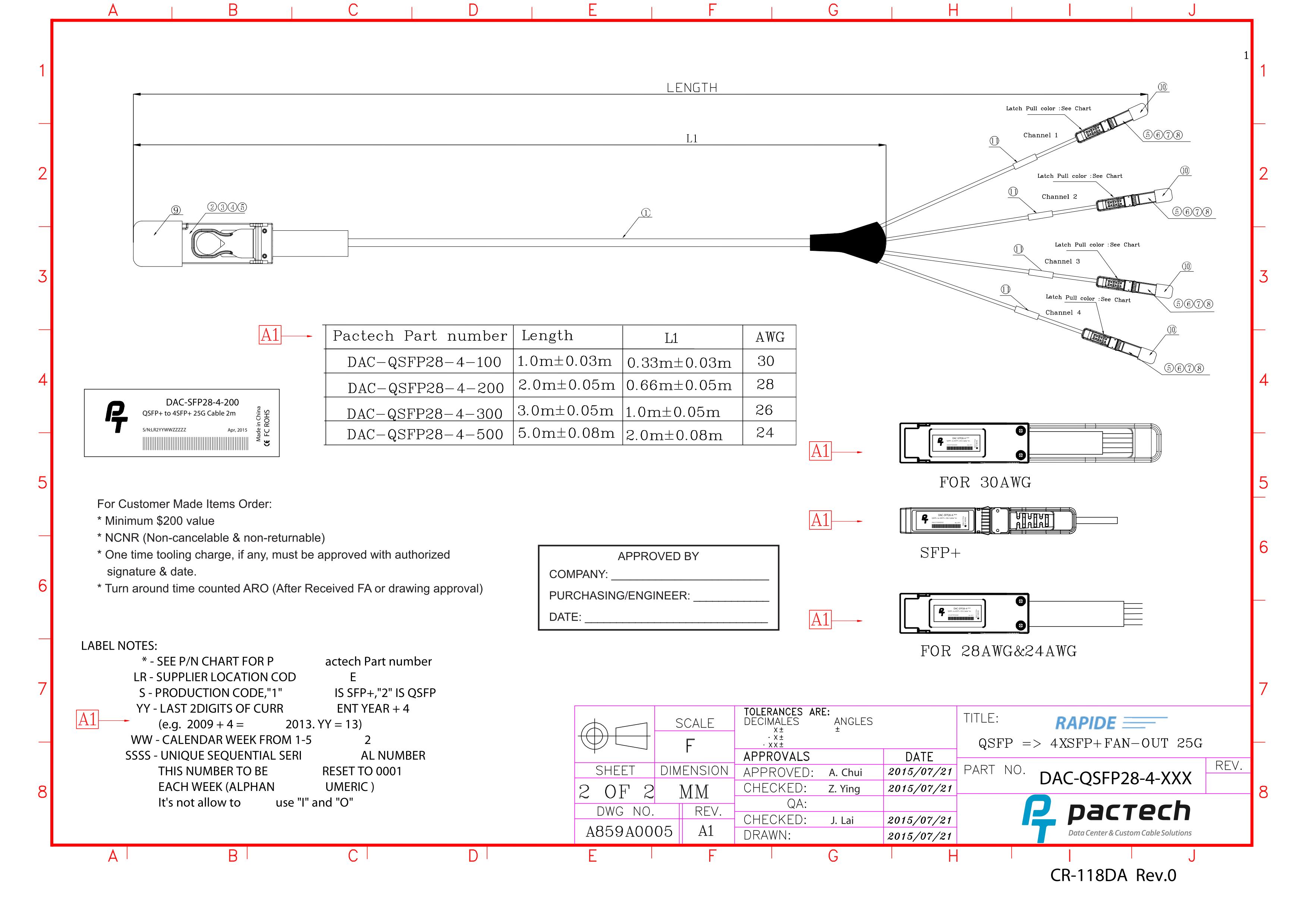Viewport: 1308px width, 924px height.
Task: Click the A1 flag next to 30AWG connector
Action: 820,451
